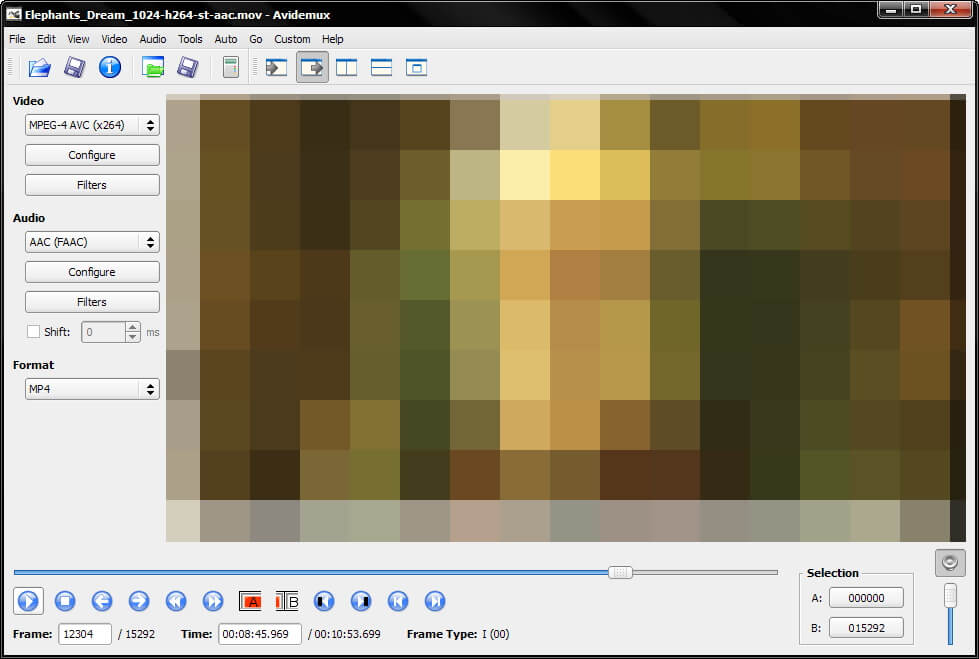This screenshot has height=659, width=979.
Task: Toggle the side-by-side view mode
Action: point(346,67)
